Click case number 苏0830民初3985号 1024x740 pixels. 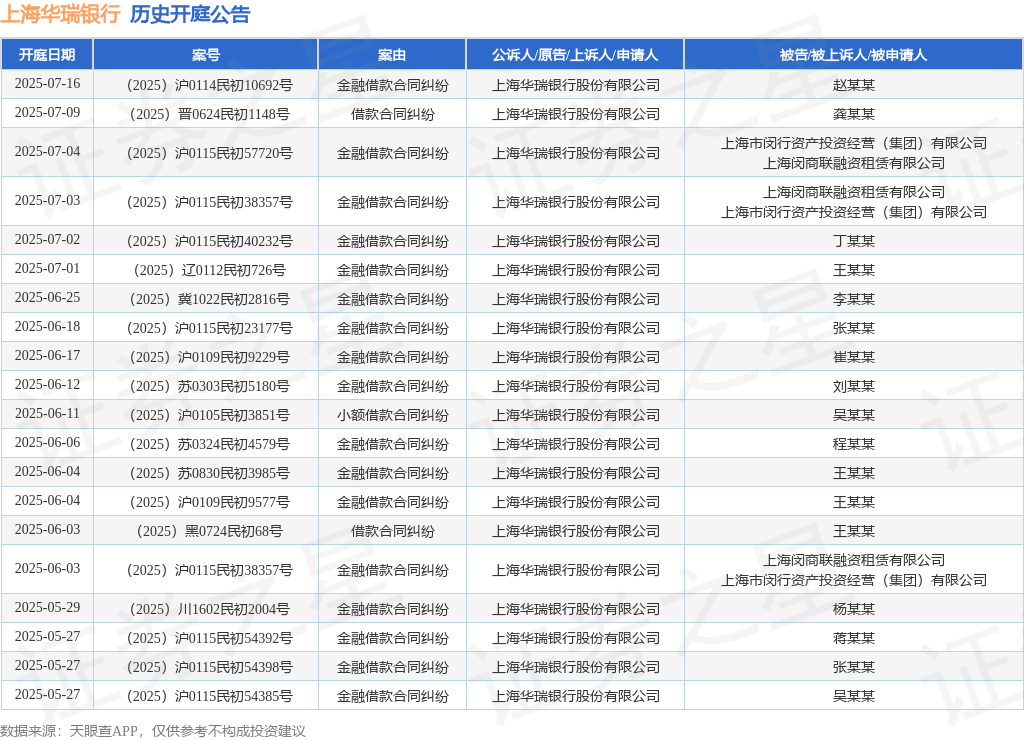point(209,473)
